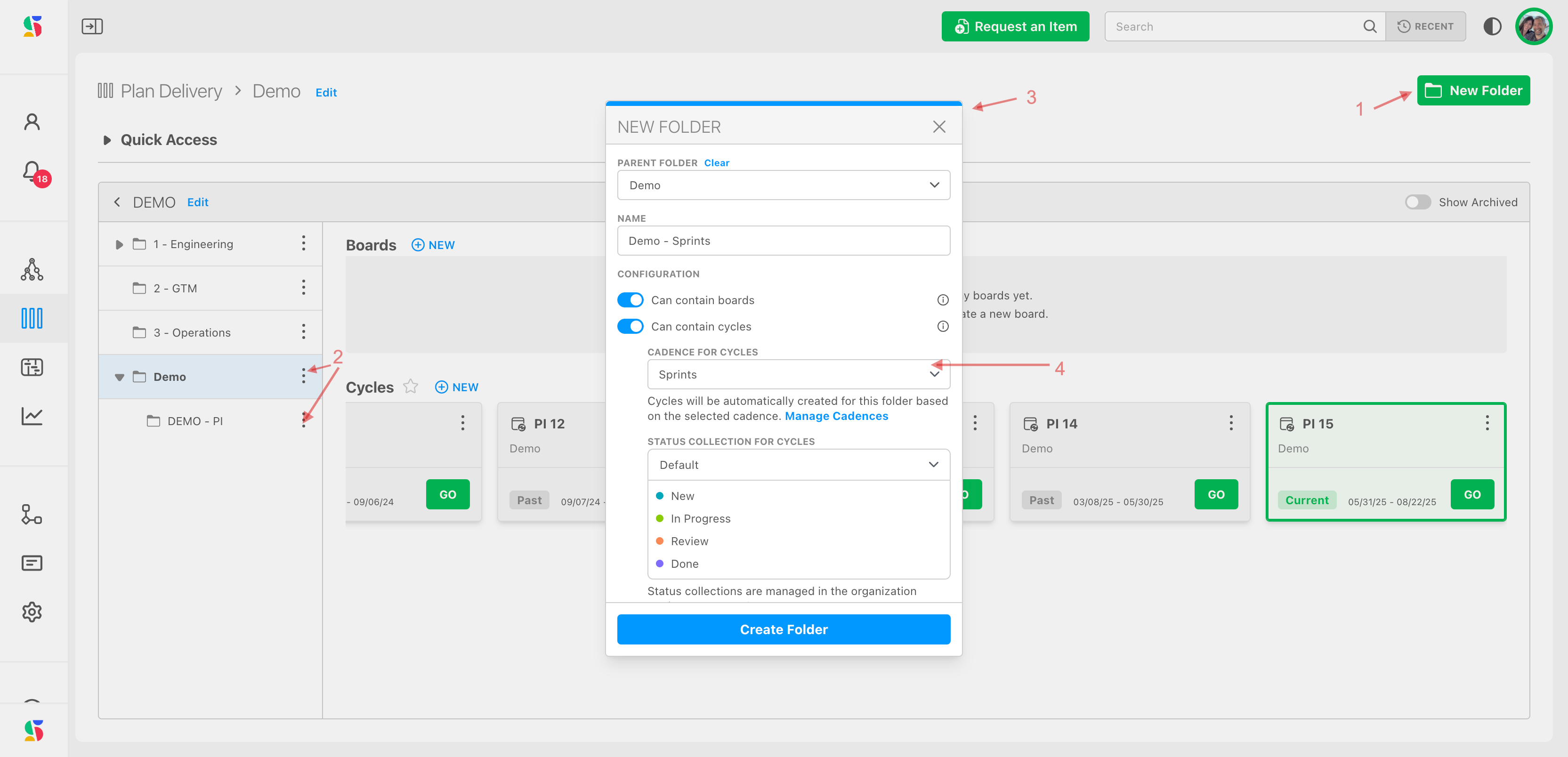Select the DEMO - PI subfolder
1568x757 pixels.
pyautogui.click(x=195, y=421)
